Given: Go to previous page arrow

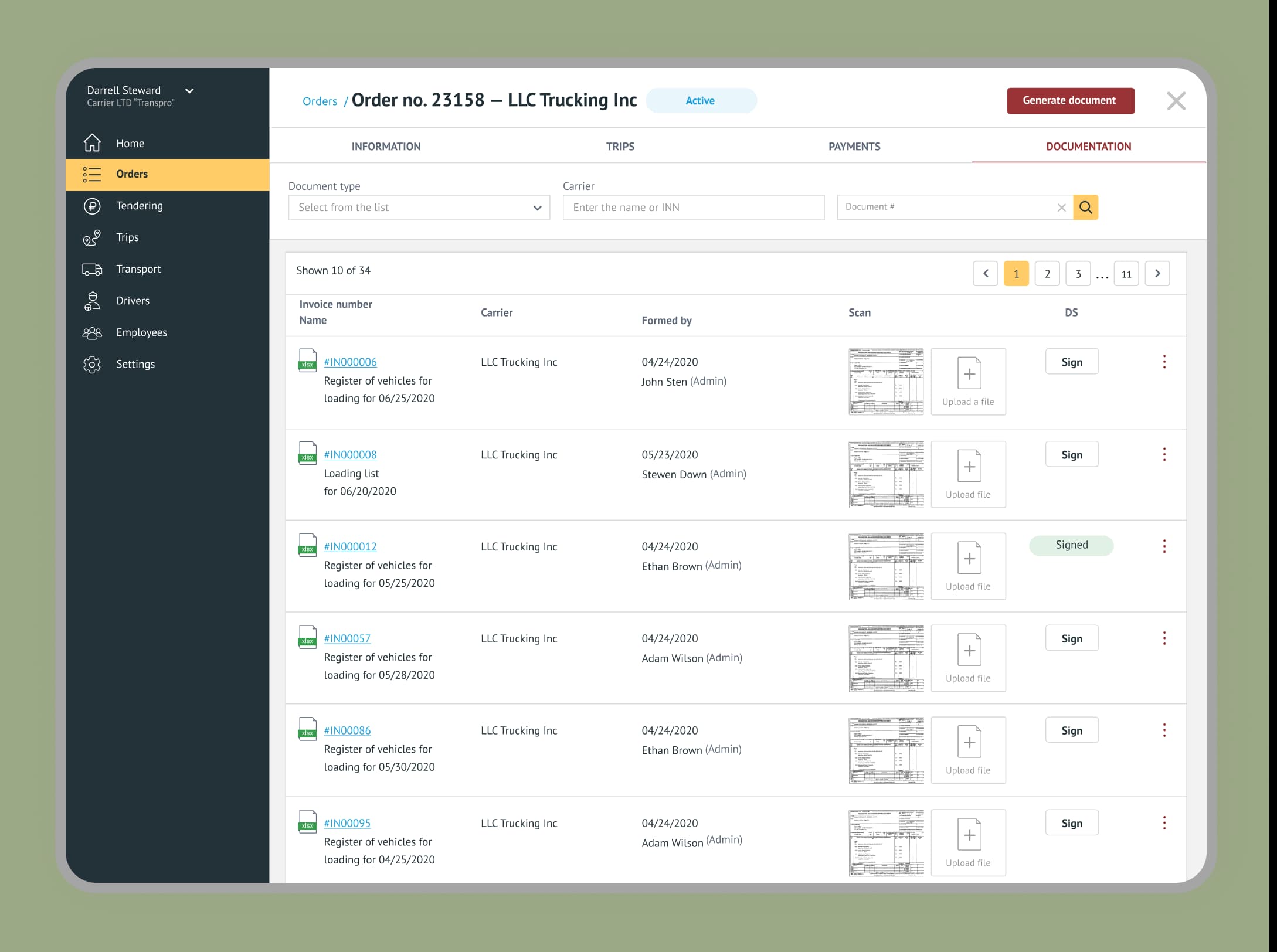Looking at the screenshot, I should tap(986, 273).
